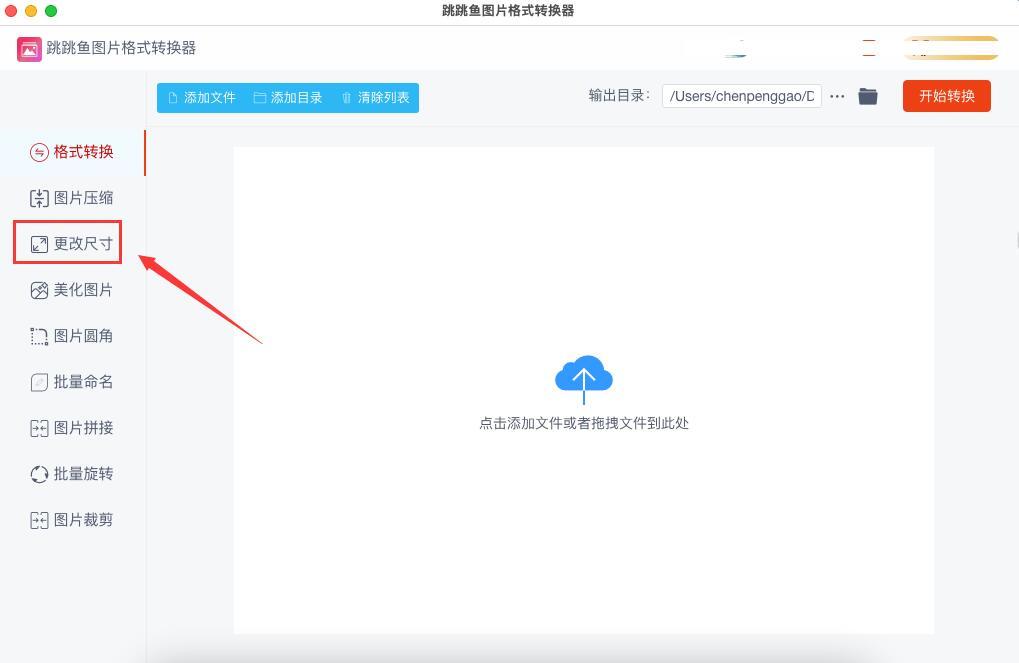
Task: Select 图片拼接 image stitching option
Action: click(x=72, y=428)
